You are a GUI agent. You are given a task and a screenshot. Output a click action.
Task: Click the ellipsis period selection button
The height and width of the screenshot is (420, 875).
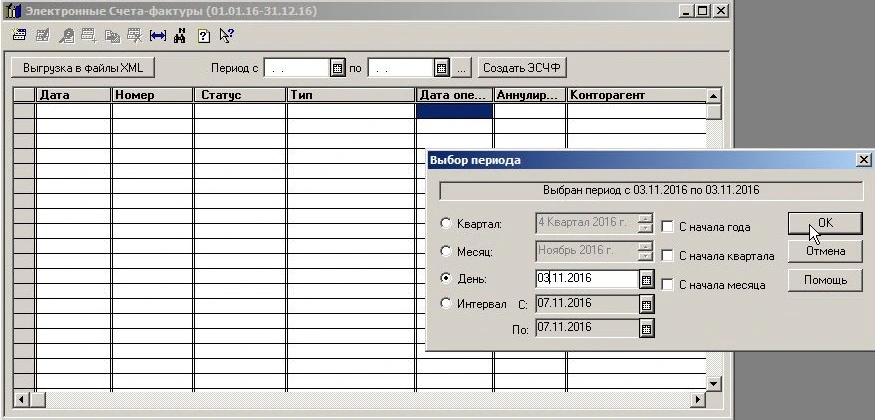click(461, 68)
